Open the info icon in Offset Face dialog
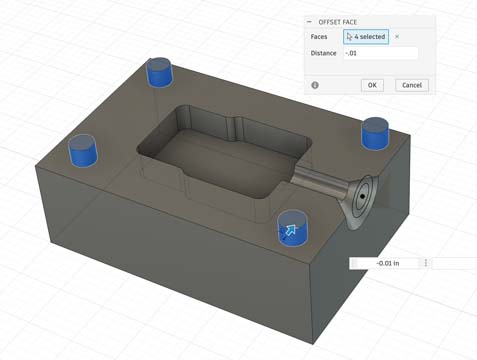 coord(315,85)
